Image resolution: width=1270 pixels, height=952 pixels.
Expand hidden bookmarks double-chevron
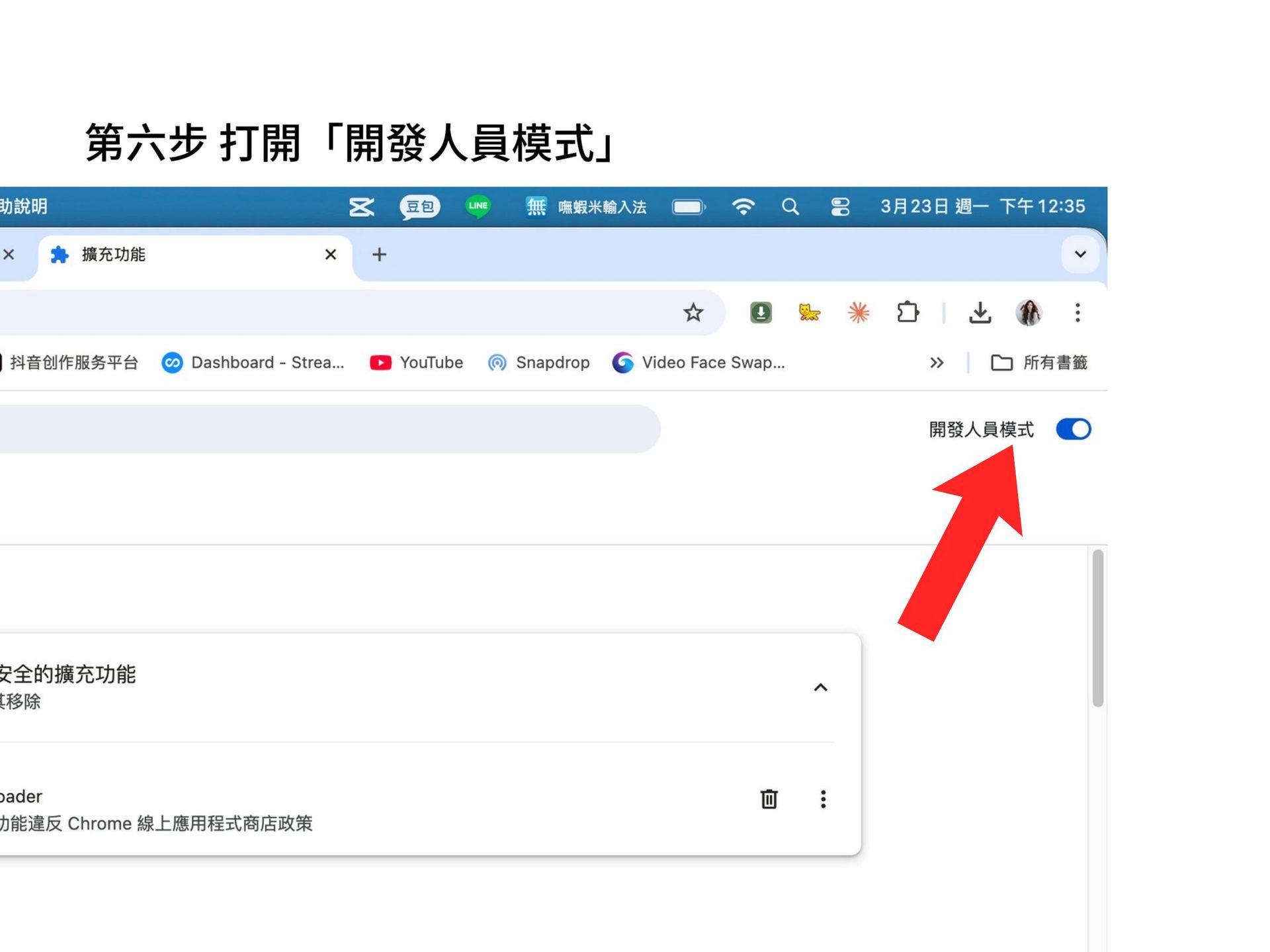tap(936, 363)
